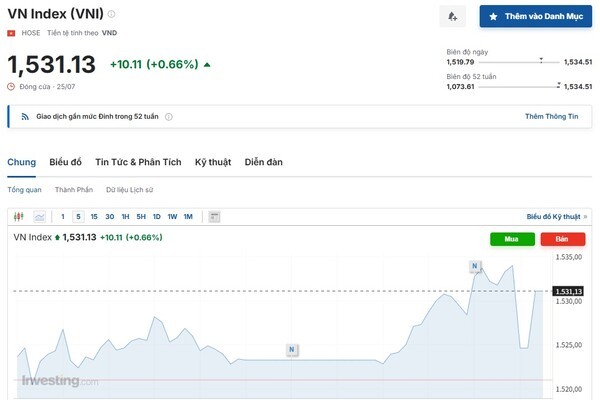This screenshot has width=600, height=400.
Task: Click the clock icon beside Đóng cửa
Action: tap(11, 87)
